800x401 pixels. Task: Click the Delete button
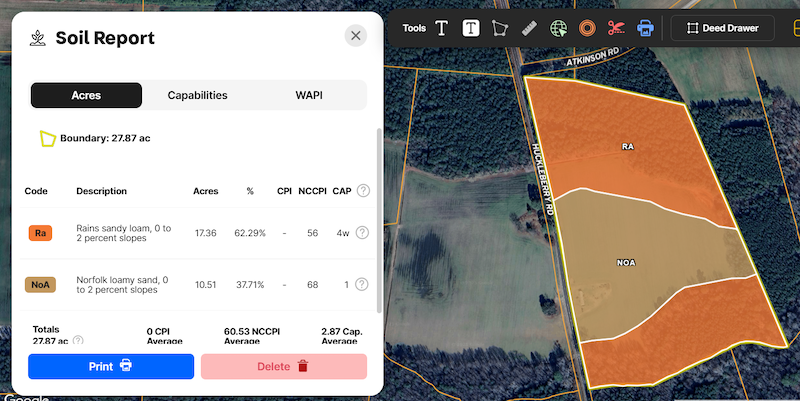click(x=284, y=366)
